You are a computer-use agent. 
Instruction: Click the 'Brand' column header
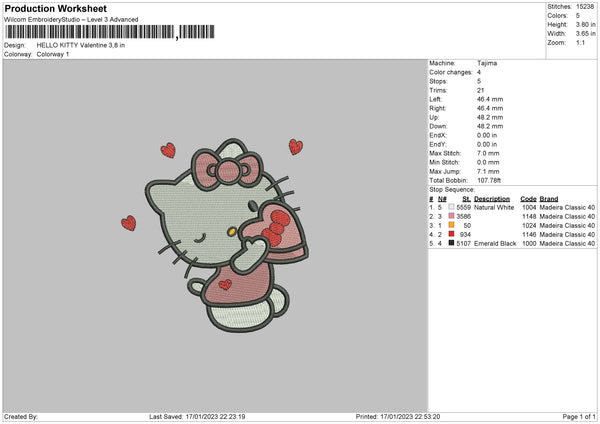(x=549, y=199)
